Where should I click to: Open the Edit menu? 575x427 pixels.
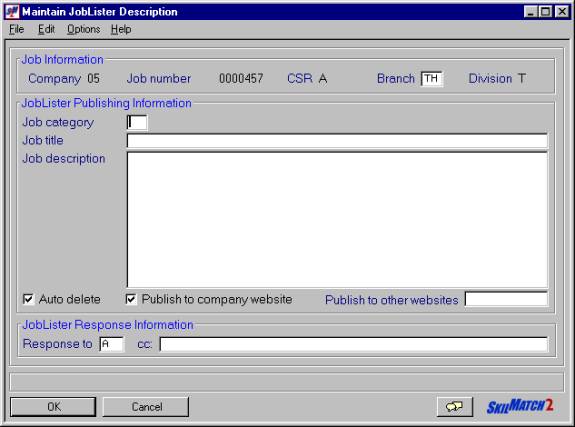46,29
